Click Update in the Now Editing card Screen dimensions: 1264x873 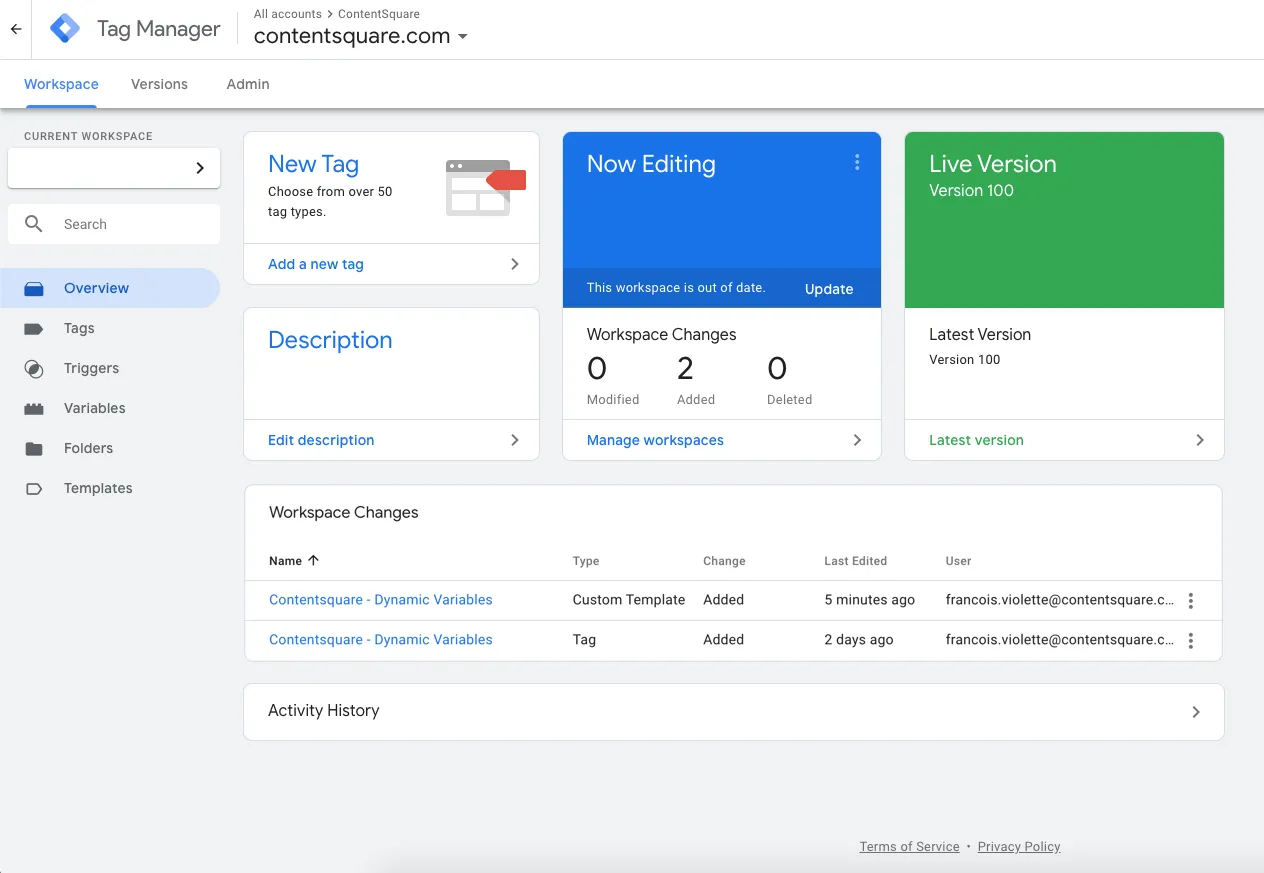pos(829,289)
